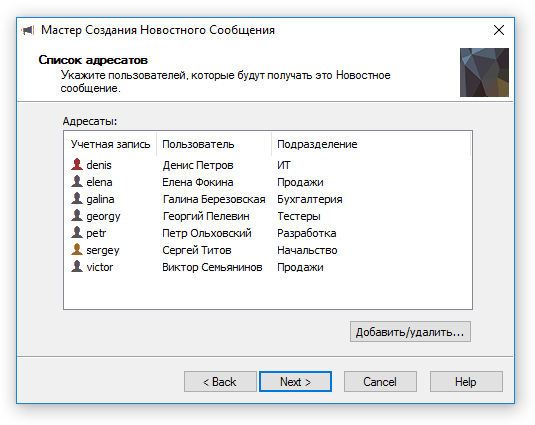The width and height of the screenshot is (535, 425).
Task: Open the Добавить/удалить dialog
Action: click(x=410, y=332)
